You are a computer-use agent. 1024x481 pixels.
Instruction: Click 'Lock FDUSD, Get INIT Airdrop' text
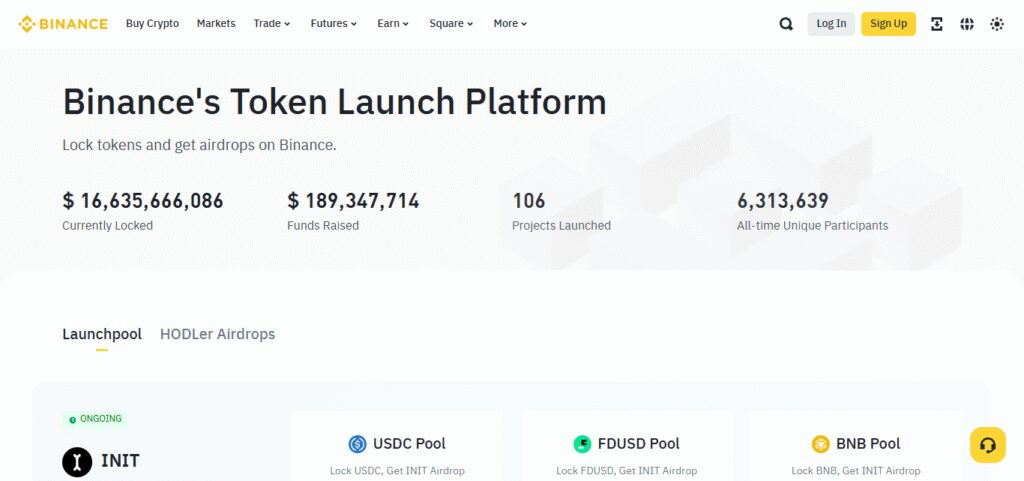click(626, 471)
